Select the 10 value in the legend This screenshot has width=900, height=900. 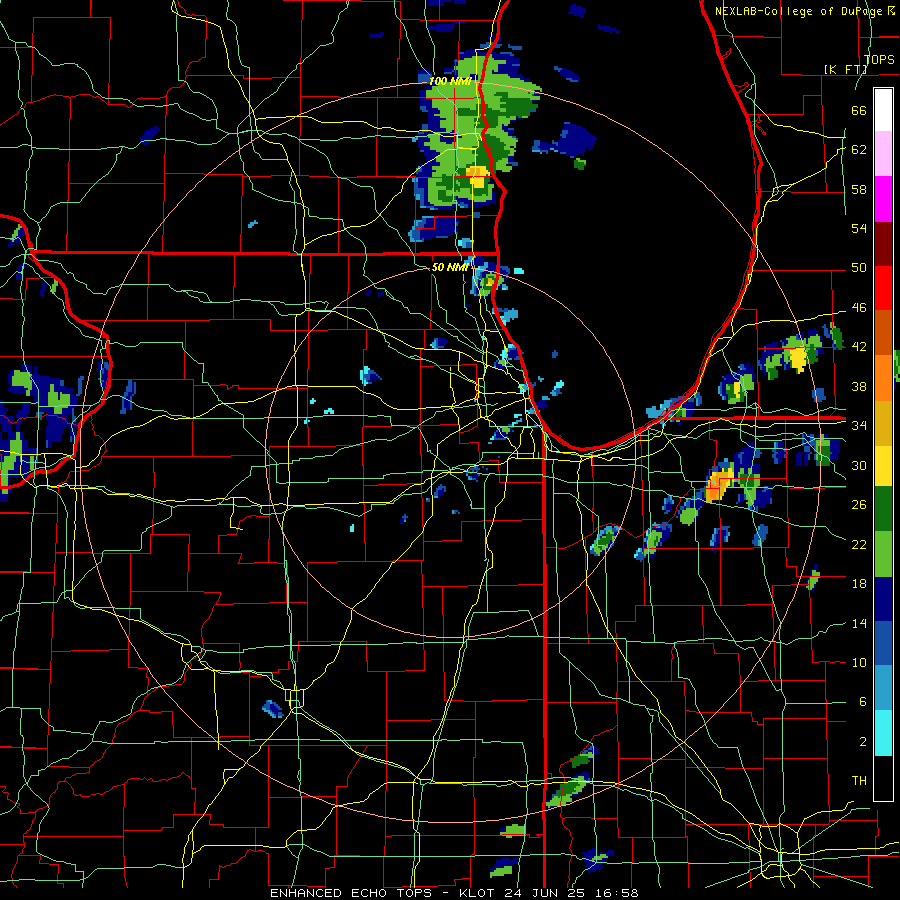(859, 662)
